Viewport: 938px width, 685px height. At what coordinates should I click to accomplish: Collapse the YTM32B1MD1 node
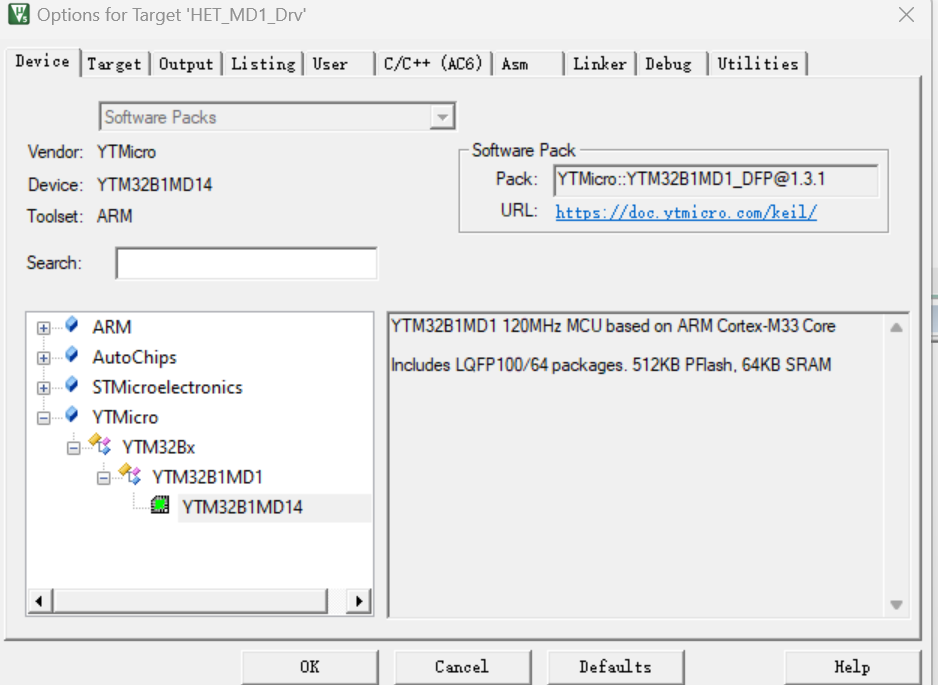[103, 477]
